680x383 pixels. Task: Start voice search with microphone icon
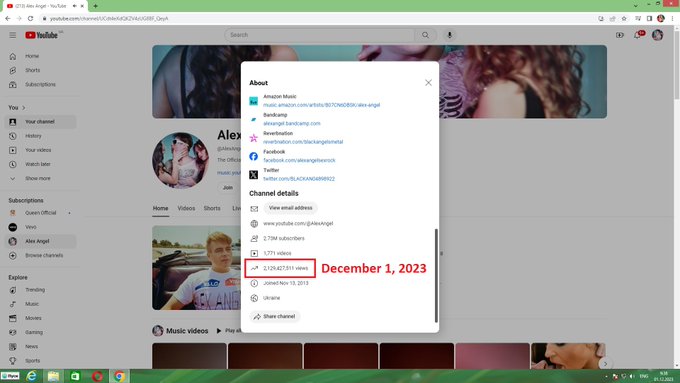449,35
